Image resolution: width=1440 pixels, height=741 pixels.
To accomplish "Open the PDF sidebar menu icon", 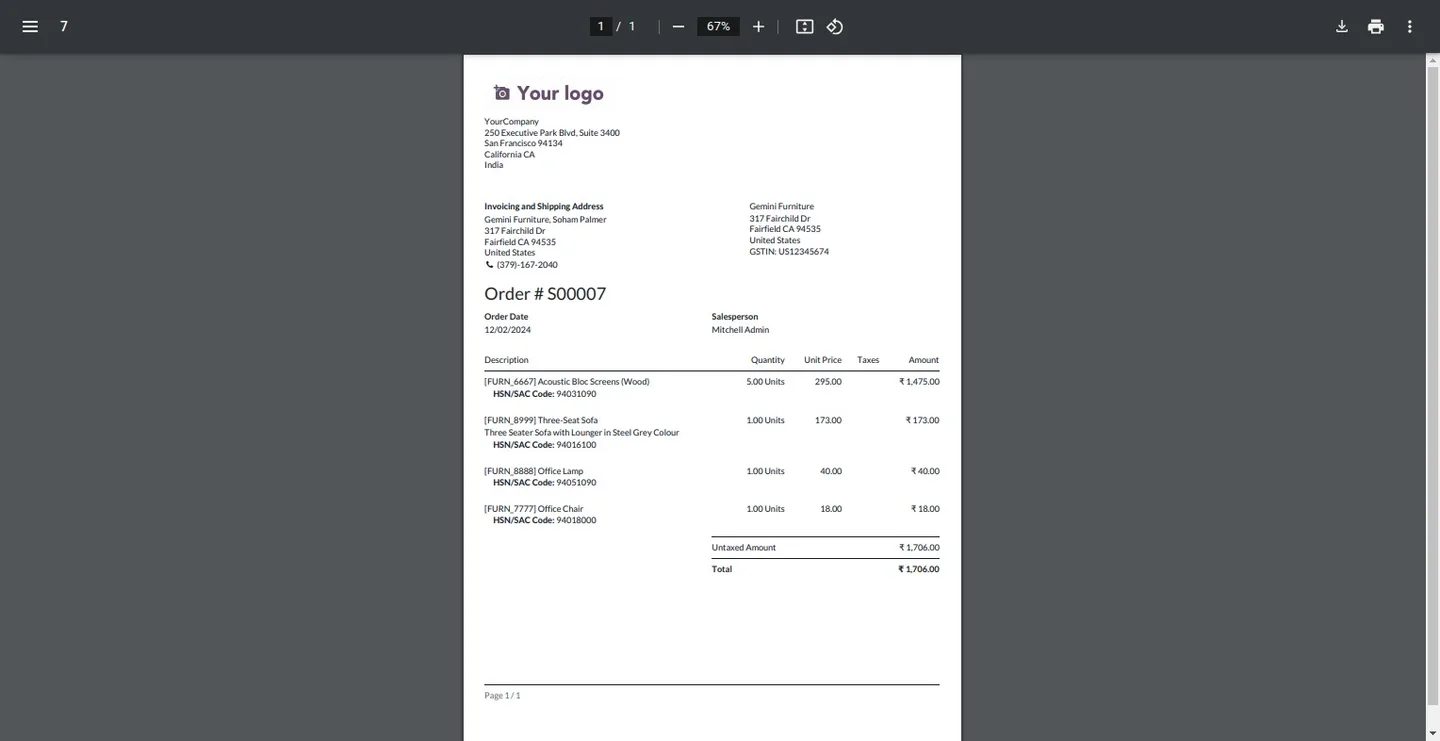I will coord(30,26).
